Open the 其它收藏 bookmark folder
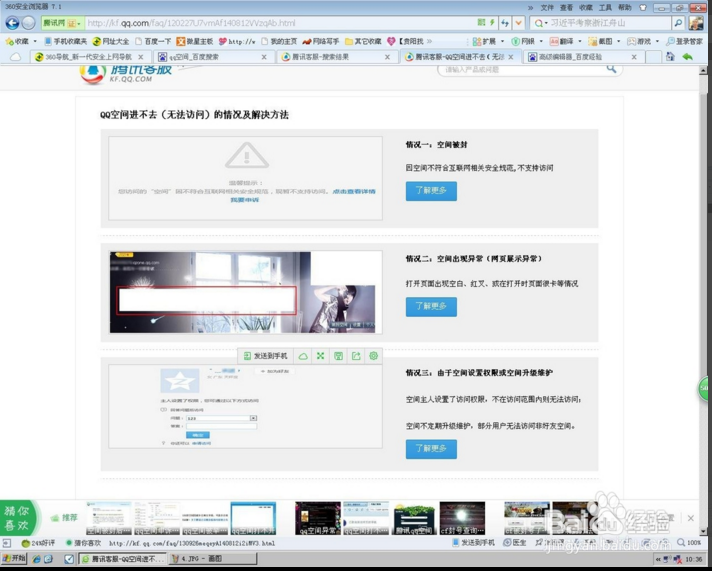 pos(363,41)
